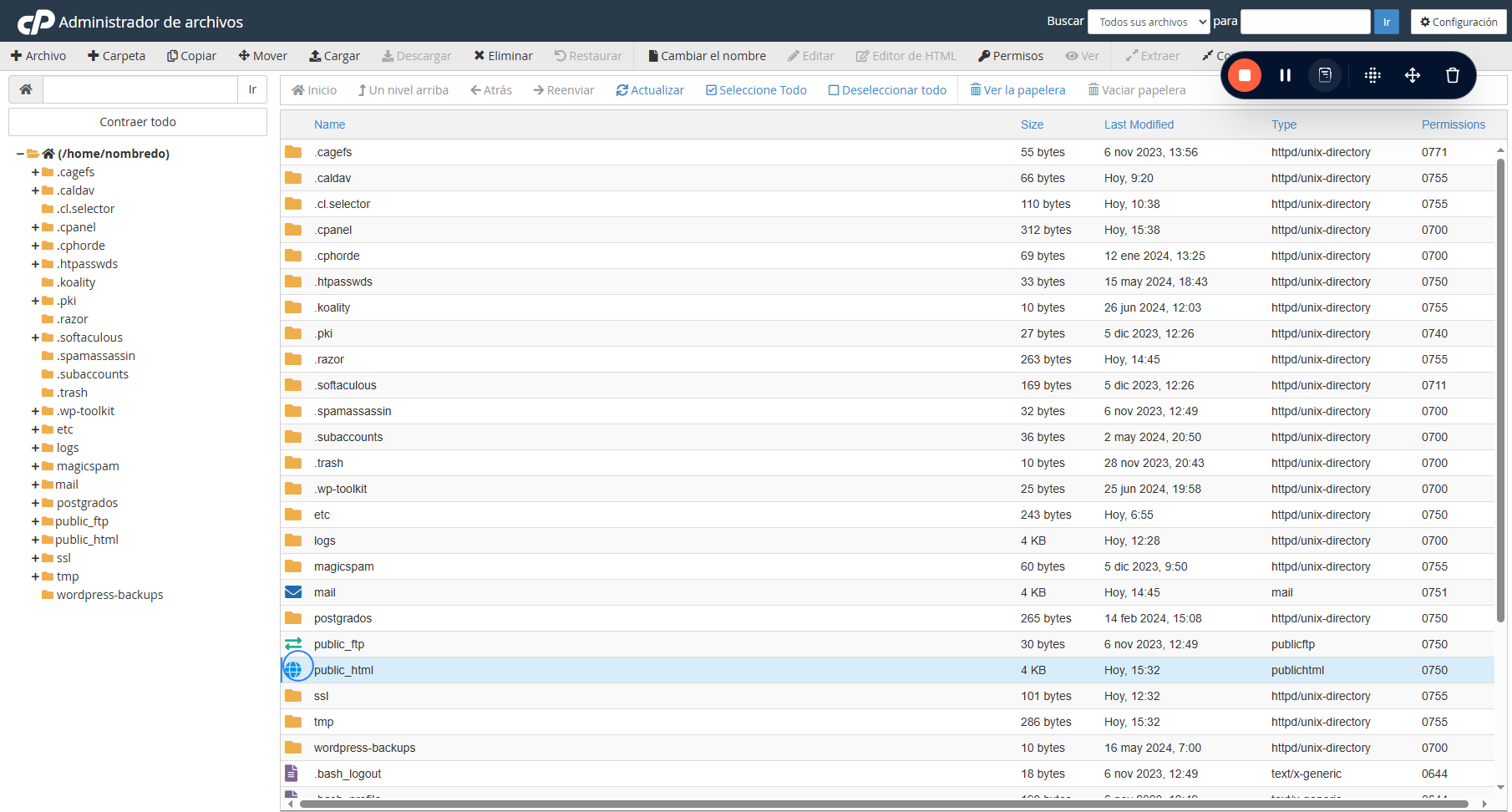Viewport: 1512px width, 812px height.
Task: Collapse the /home/nombredo root node
Action: [20, 154]
